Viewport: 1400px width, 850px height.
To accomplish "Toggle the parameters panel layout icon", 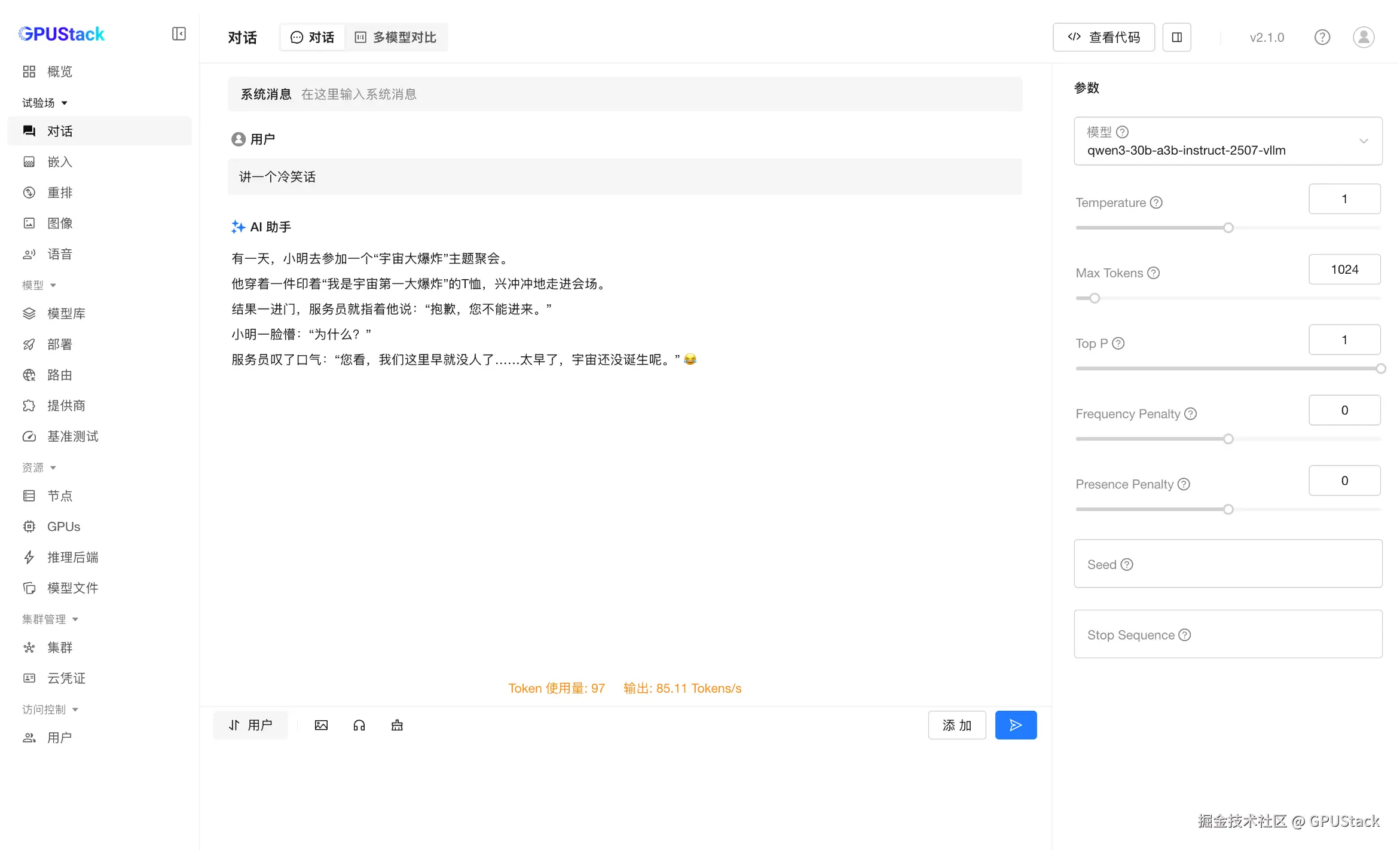I will pyautogui.click(x=1176, y=37).
